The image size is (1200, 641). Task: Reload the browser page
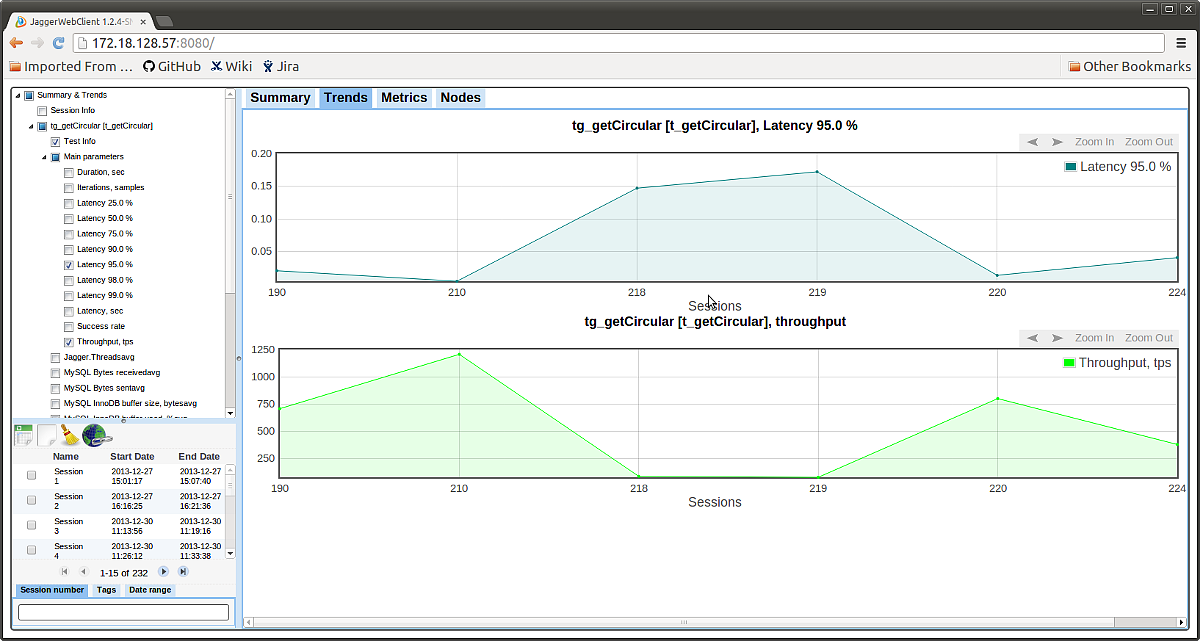[58, 43]
